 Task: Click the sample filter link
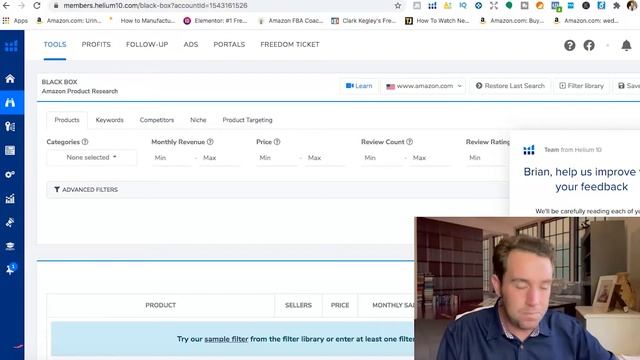226,339
